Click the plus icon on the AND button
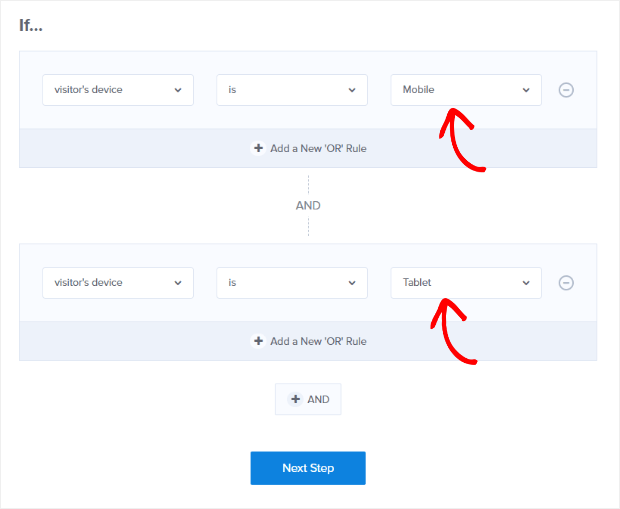The width and height of the screenshot is (620, 509). [x=295, y=399]
